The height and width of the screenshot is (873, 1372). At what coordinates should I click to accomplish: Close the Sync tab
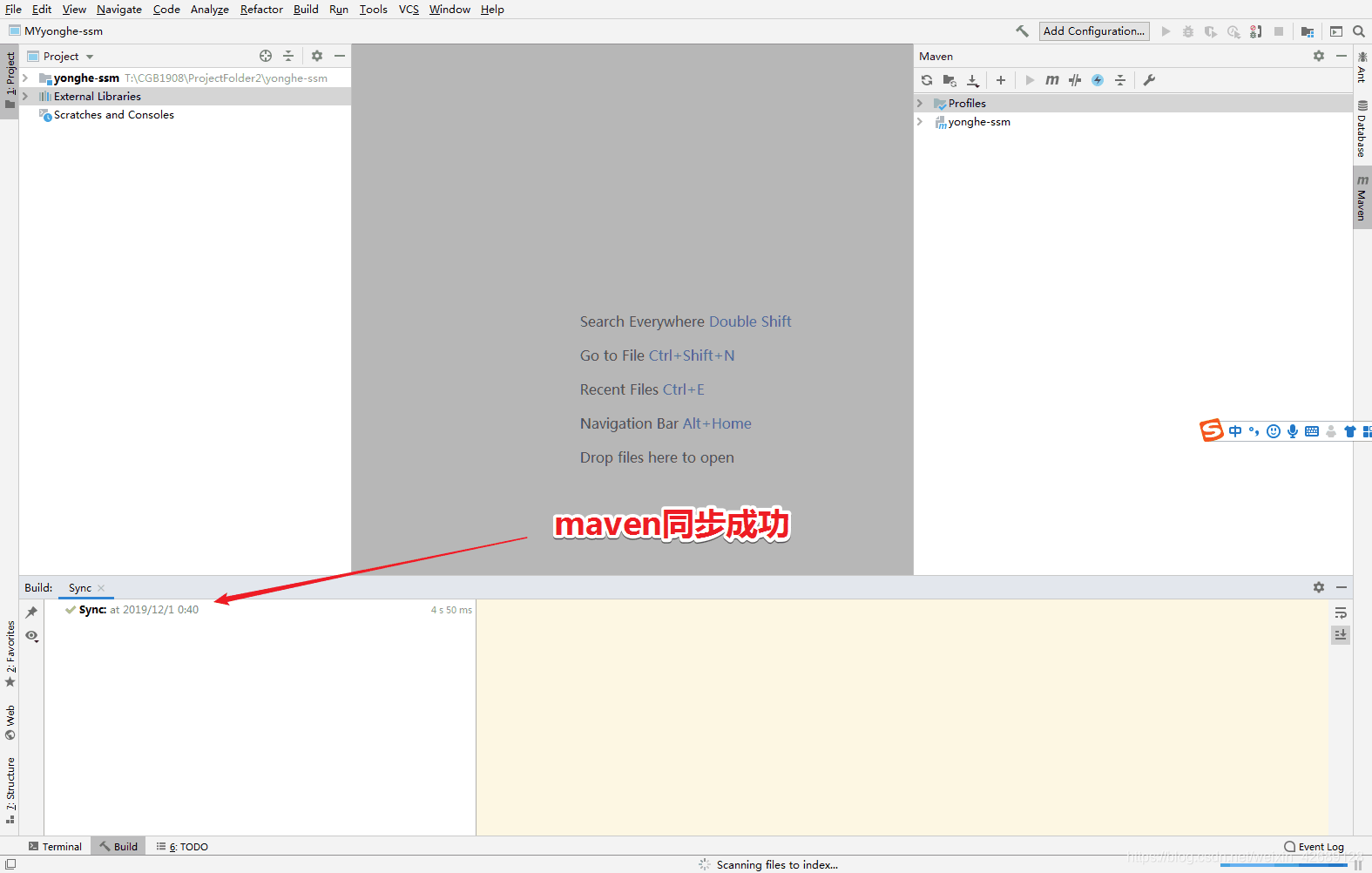101,588
